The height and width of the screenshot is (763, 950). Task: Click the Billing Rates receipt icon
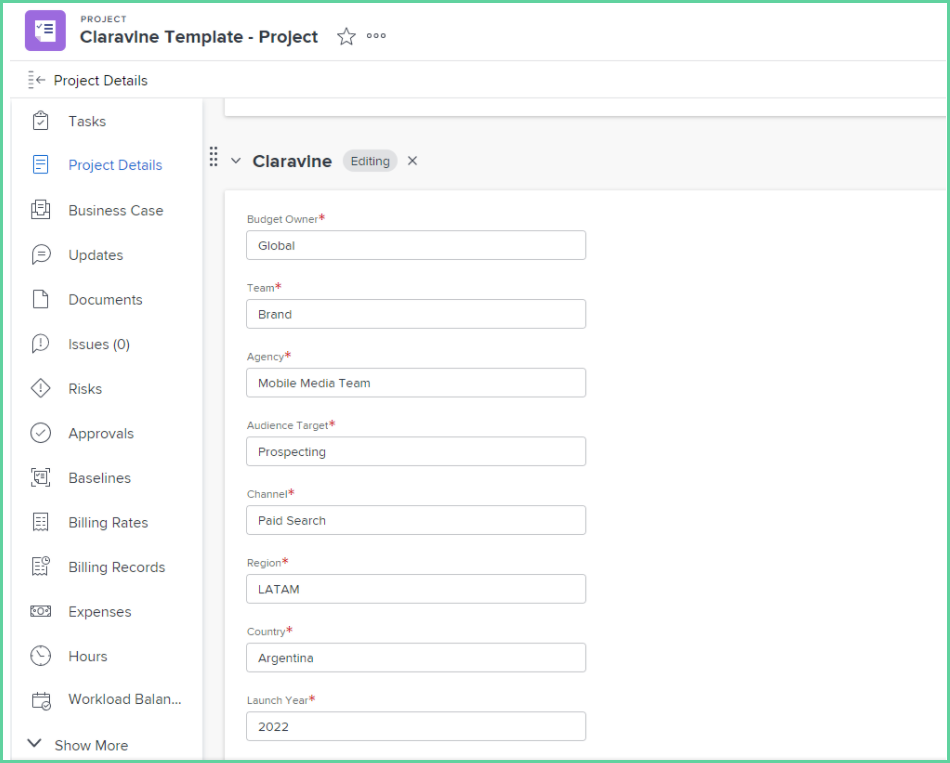click(x=41, y=522)
